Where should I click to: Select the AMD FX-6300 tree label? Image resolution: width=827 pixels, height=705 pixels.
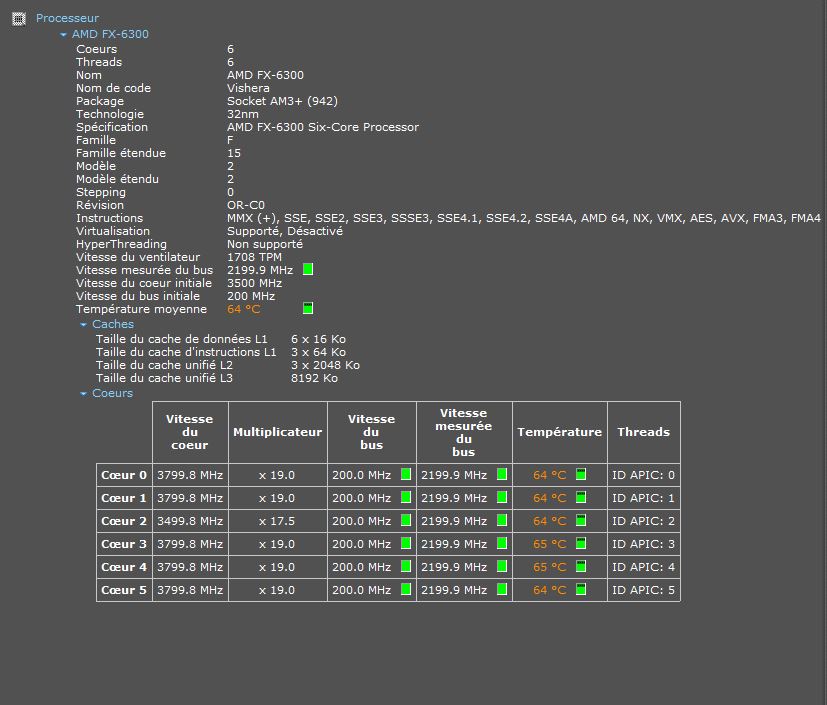pyautogui.click(x=110, y=34)
